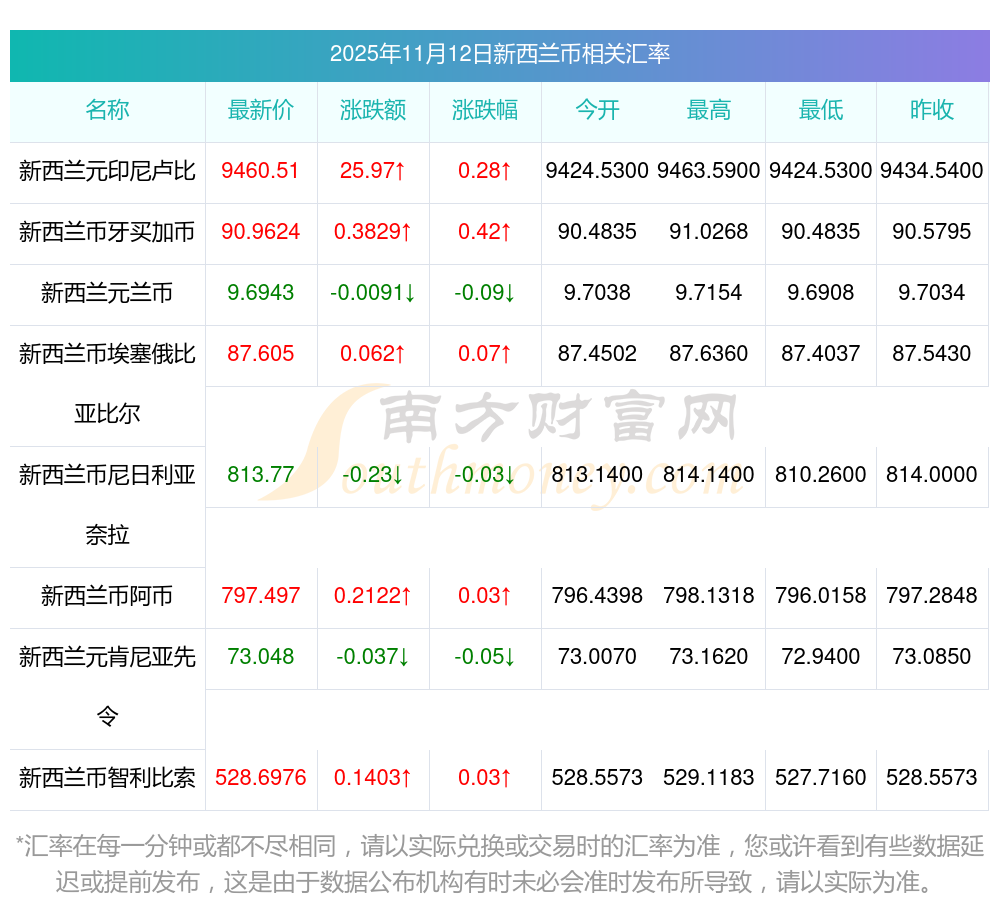Click the 名称 column header
This screenshot has height=913, width=1000.
(x=107, y=111)
